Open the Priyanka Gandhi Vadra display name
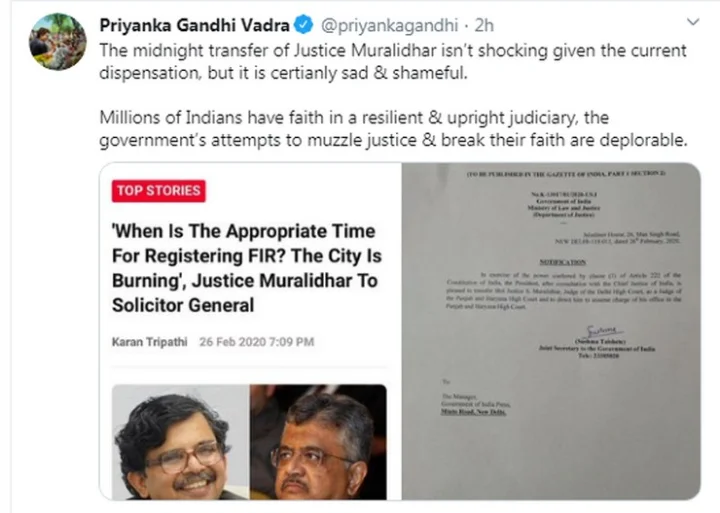 pyautogui.click(x=194, y=25)
